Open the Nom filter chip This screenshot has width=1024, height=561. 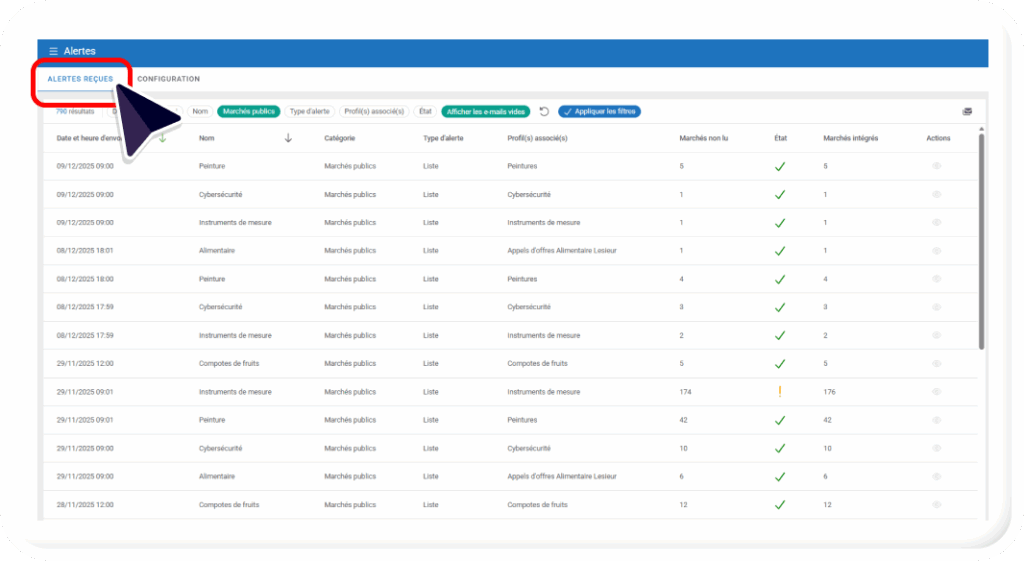[x=200, y=112]
